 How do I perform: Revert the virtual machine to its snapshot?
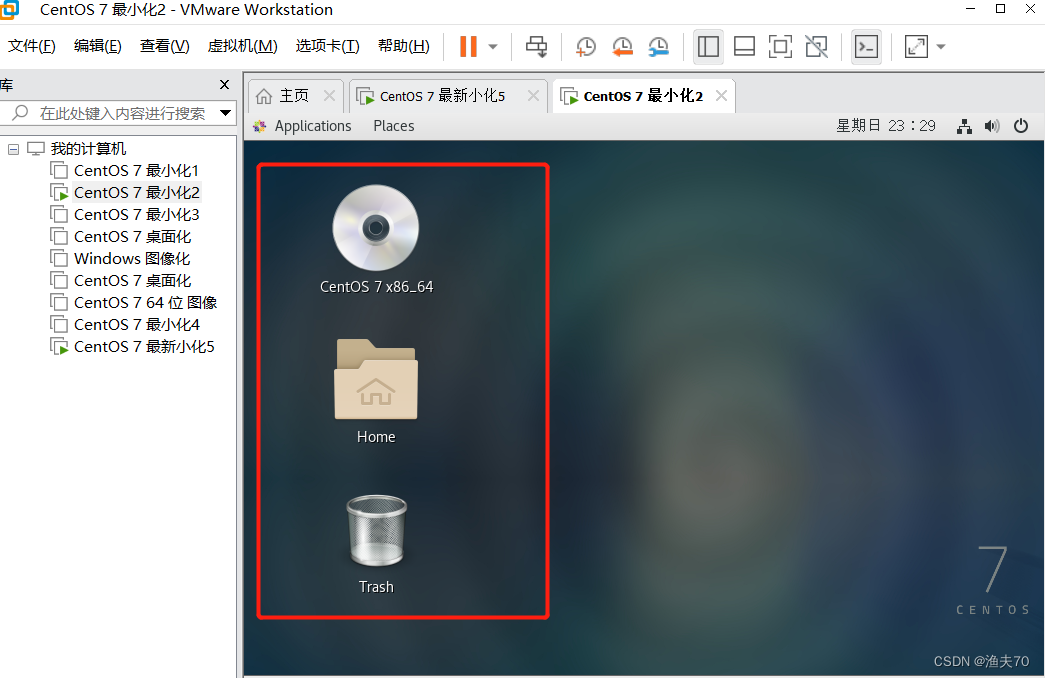point(622,47)
